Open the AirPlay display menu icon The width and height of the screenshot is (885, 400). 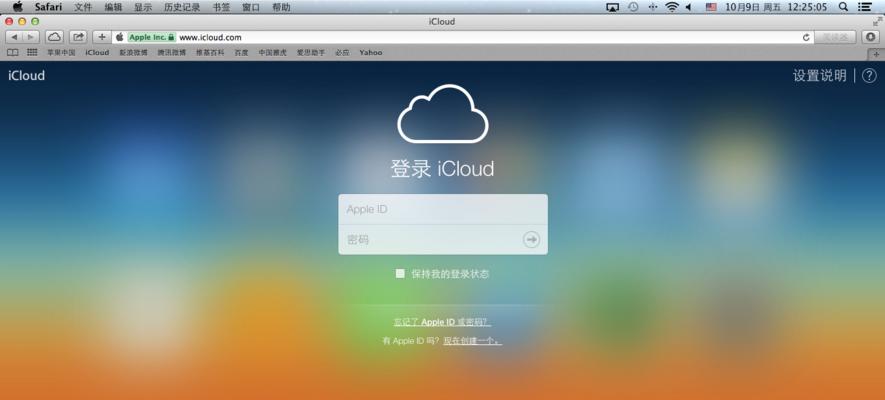click(612, 7)
